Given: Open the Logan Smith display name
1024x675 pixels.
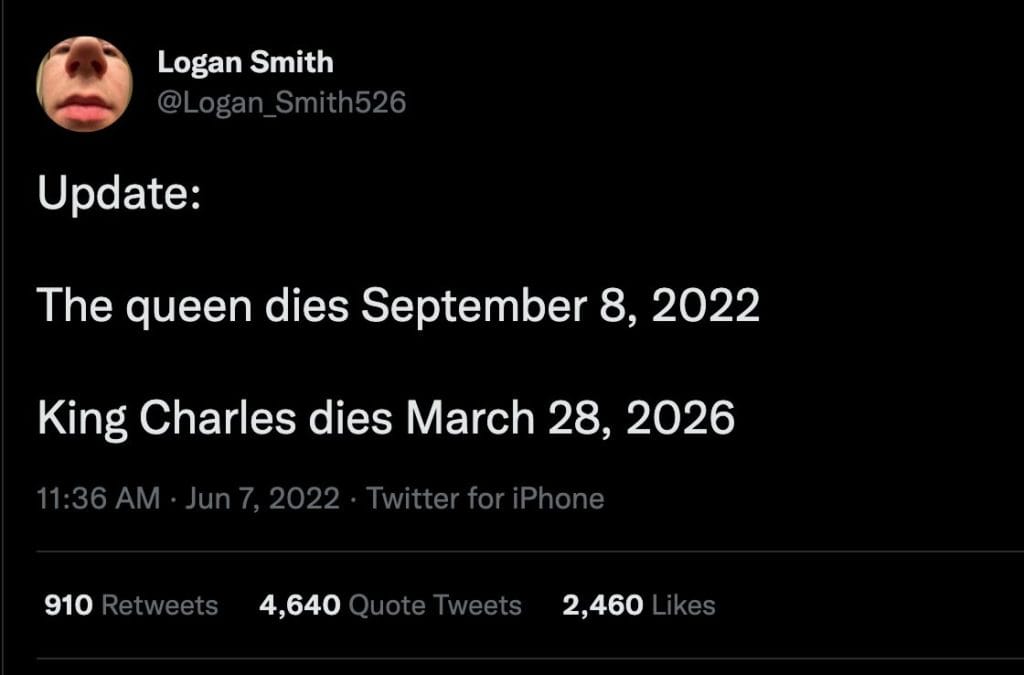Looking at the screenshot, I should pyautogui.click(x=245, y=63).
